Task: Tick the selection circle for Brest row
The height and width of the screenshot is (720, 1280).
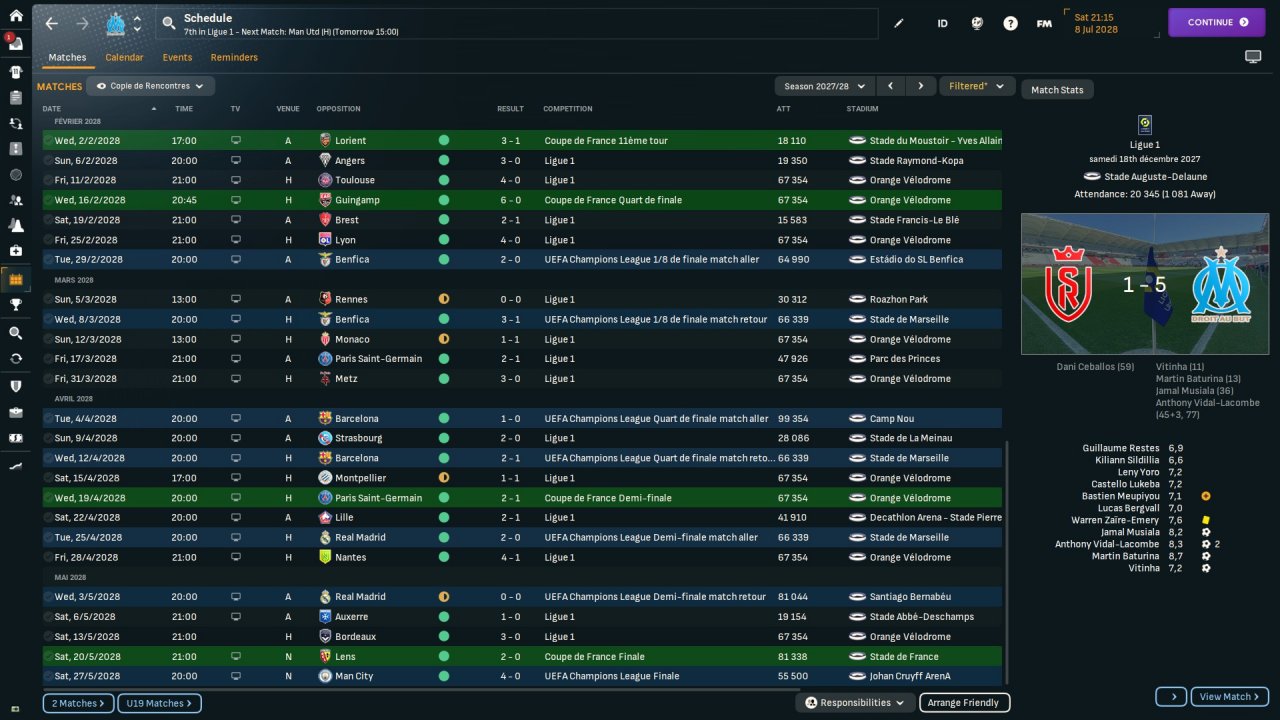Action: pos(48,220)
